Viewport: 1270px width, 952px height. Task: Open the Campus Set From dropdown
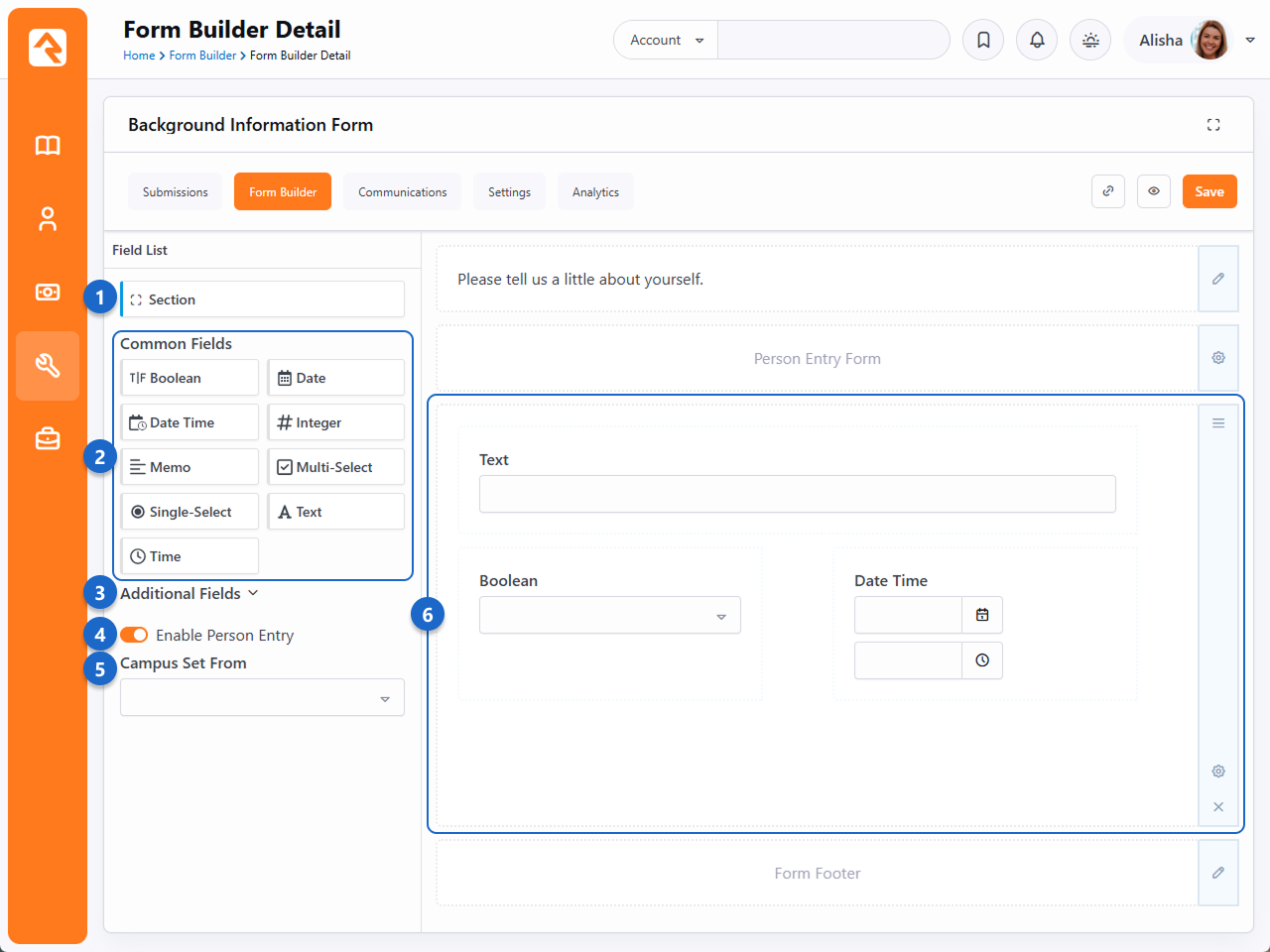(262, 698)
